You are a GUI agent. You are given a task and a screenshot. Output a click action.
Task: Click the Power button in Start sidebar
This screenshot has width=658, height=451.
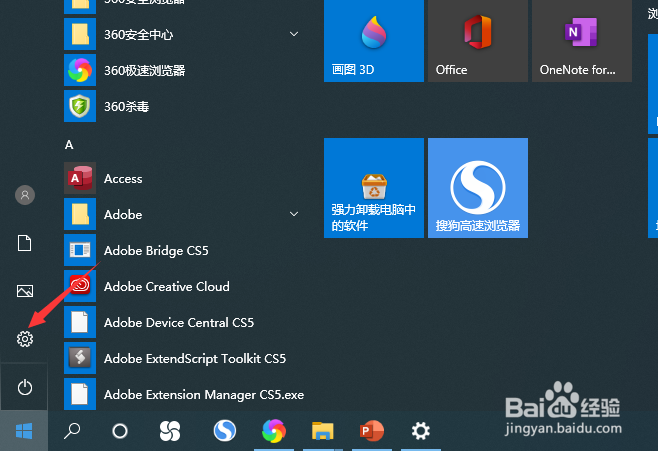click(25, 387)
